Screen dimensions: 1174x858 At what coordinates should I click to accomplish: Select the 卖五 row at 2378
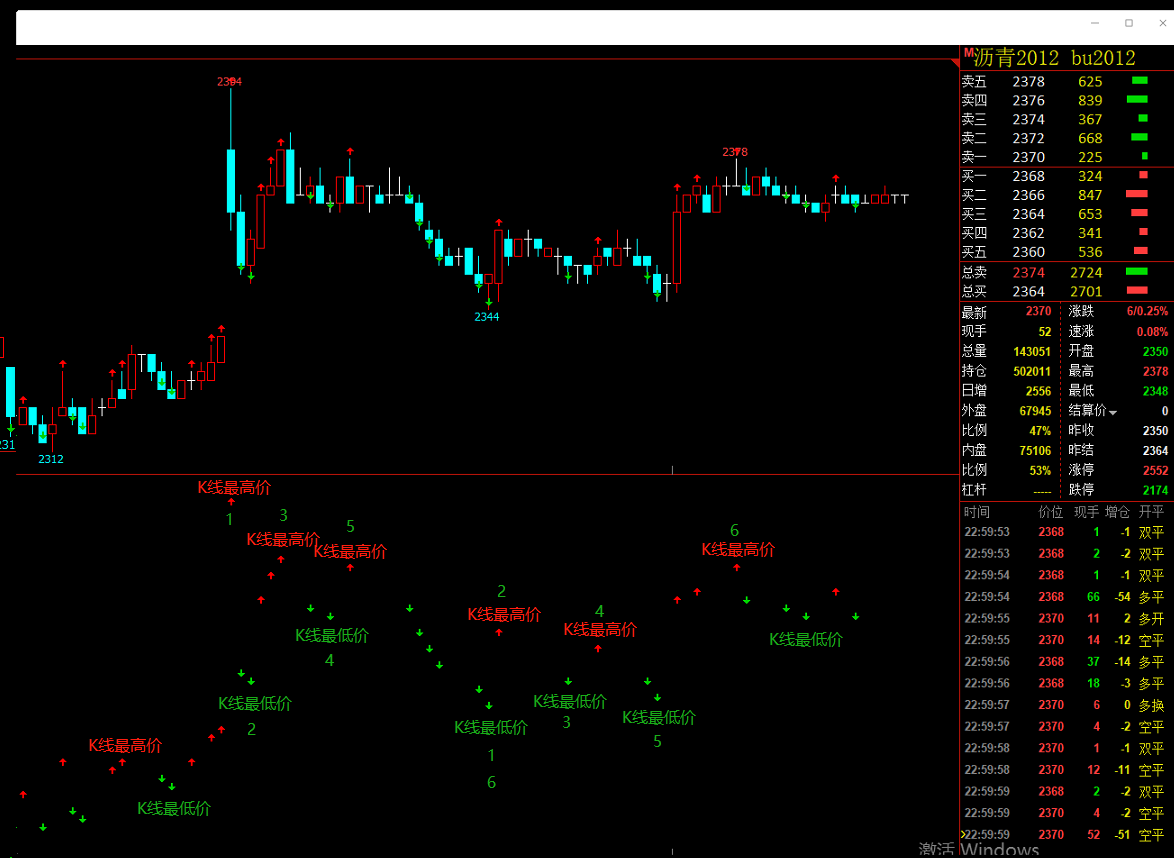point(1066,82)
